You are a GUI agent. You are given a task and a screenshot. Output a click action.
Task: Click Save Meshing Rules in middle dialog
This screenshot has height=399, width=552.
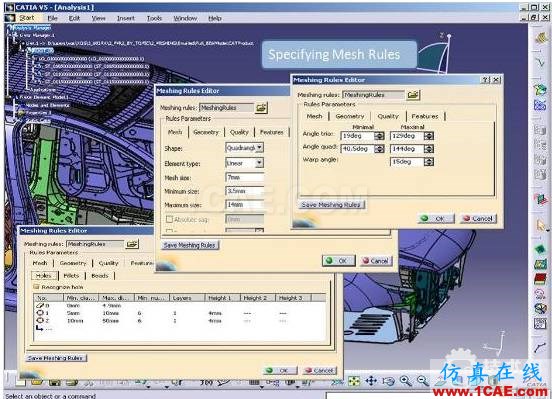(x=189, y=245)
